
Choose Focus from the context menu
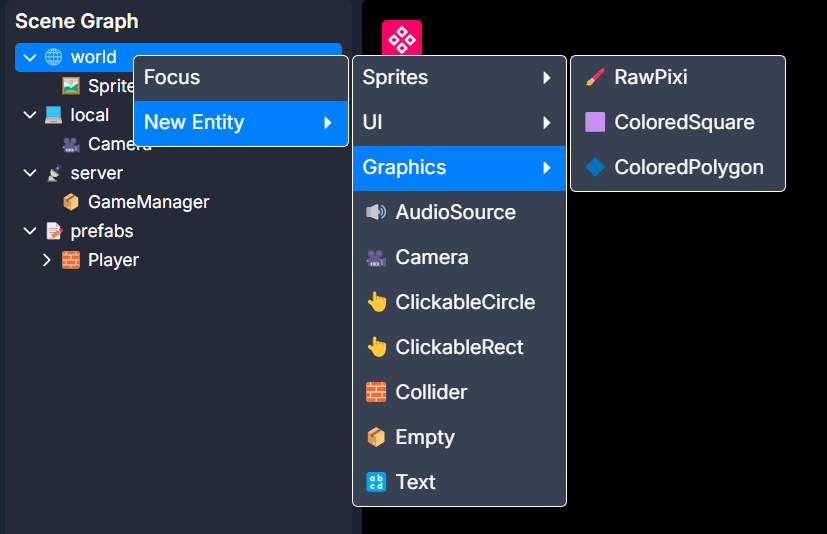pos(241,78)
